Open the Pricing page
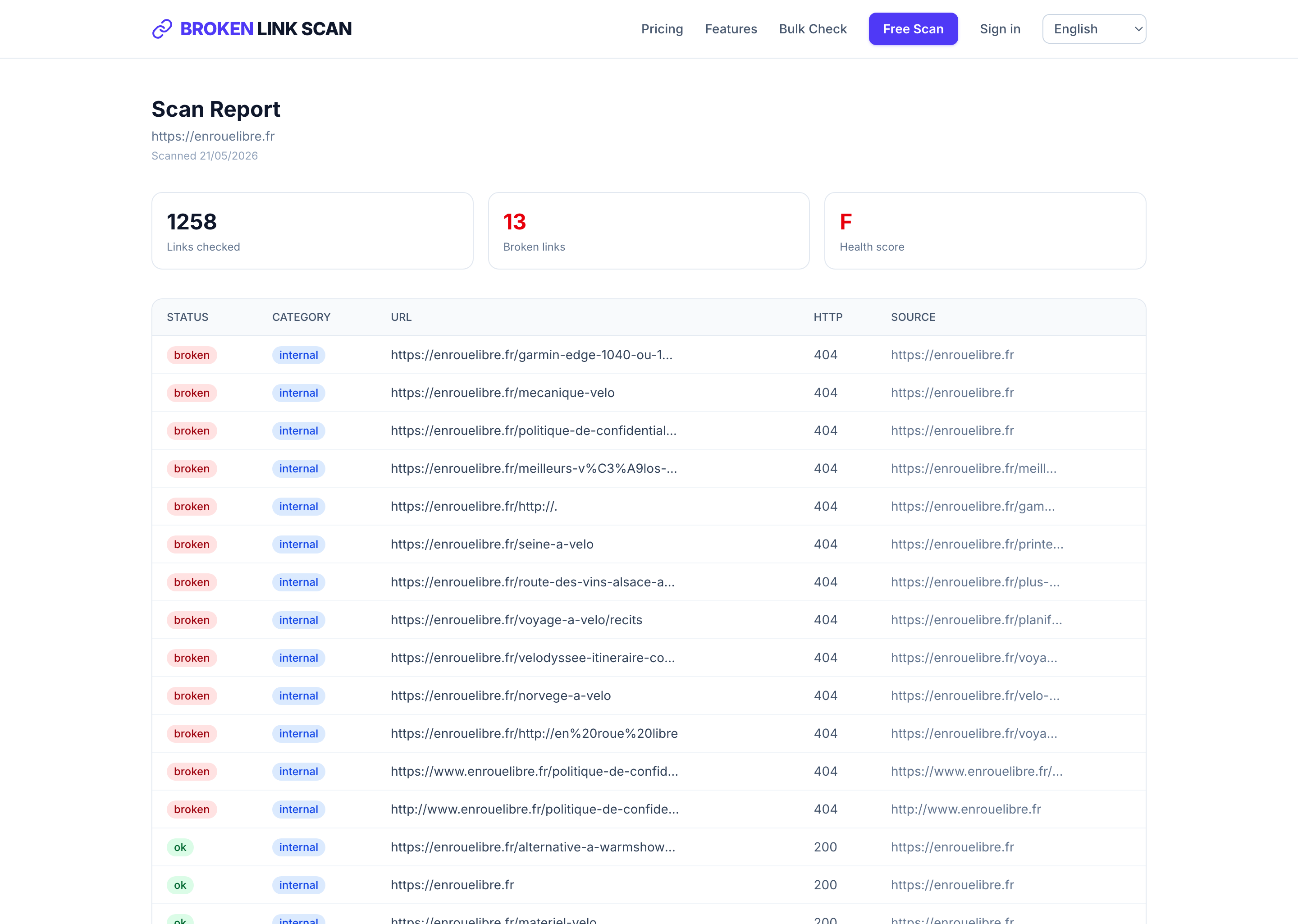This screenshot has height=924, width=1298. 662,29
